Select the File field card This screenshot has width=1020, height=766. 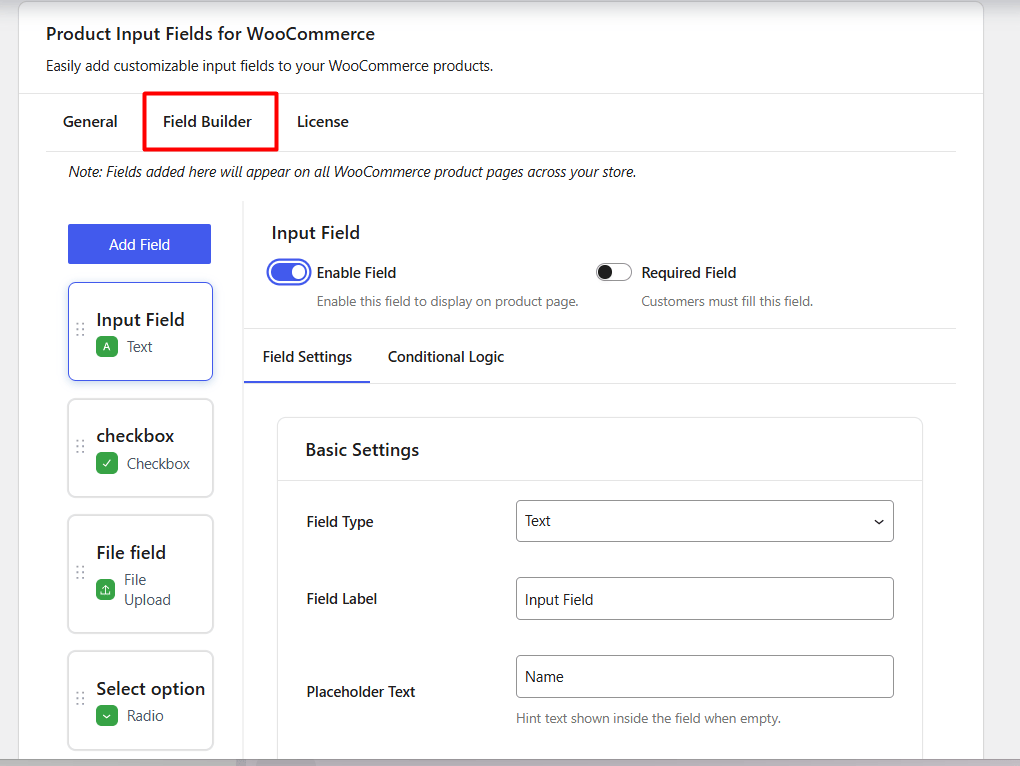pyautogui.click(x=141, y=574)
